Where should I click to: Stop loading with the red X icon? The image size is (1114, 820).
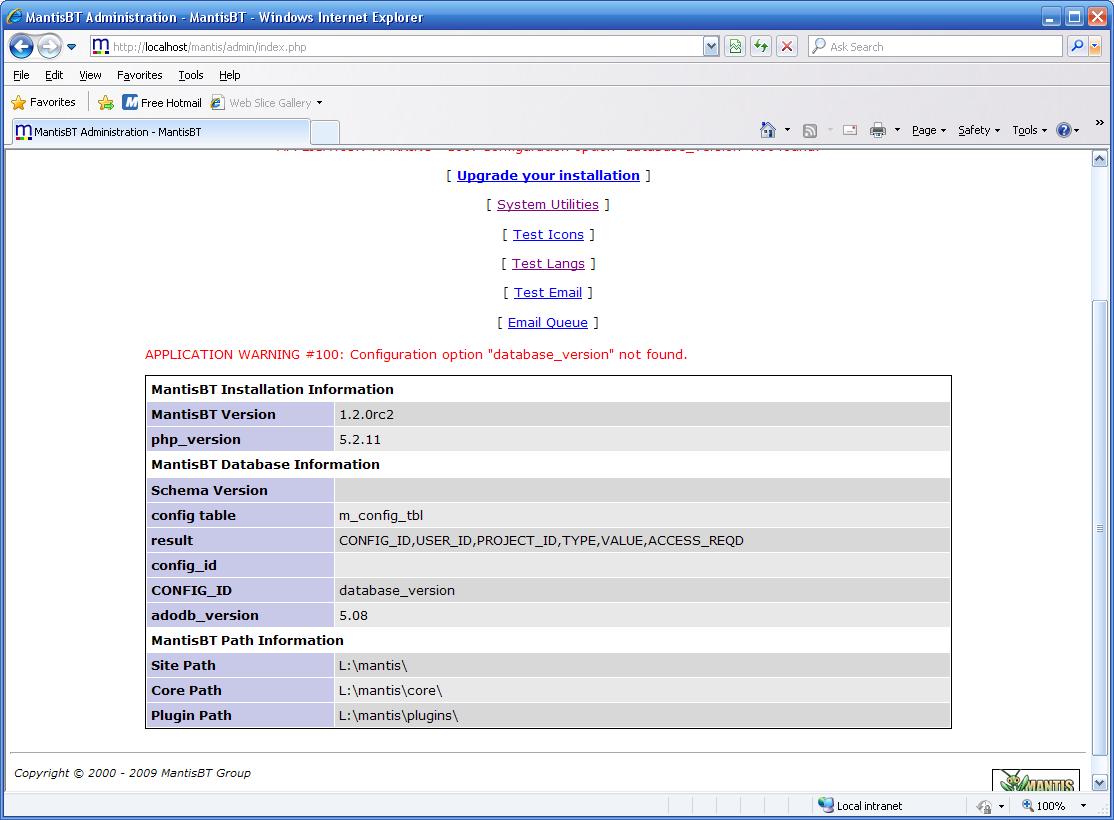click(x=786, y=47)
